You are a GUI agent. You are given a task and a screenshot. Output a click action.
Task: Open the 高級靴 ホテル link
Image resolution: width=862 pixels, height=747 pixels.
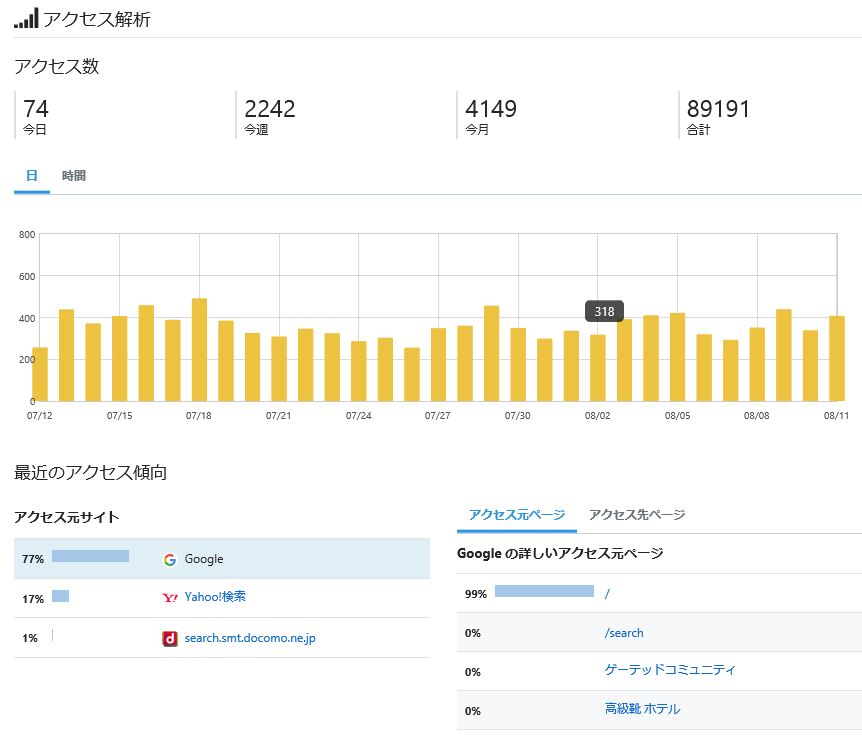point(642,709)
